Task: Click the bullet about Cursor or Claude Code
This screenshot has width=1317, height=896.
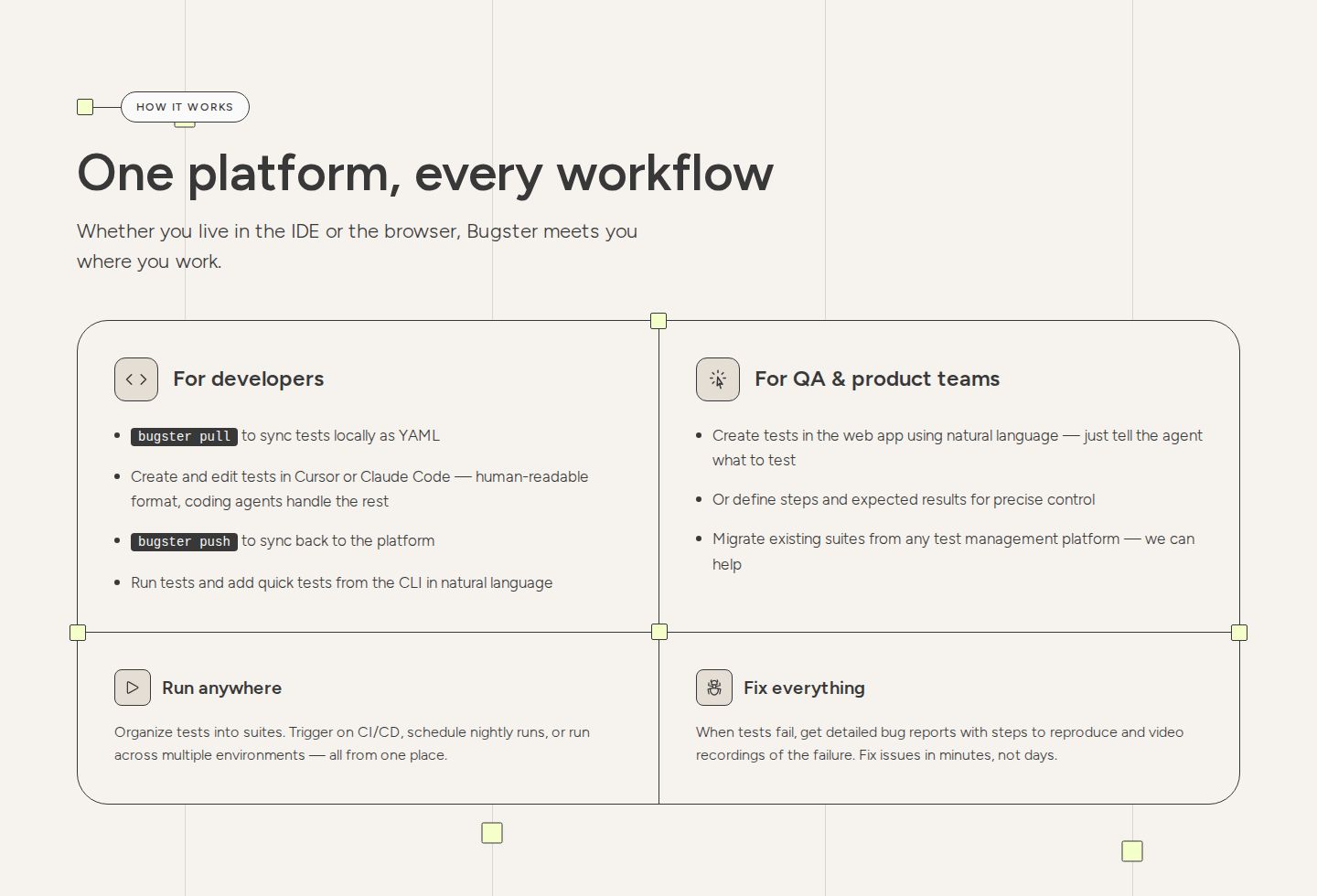Action: pos(359,489)
